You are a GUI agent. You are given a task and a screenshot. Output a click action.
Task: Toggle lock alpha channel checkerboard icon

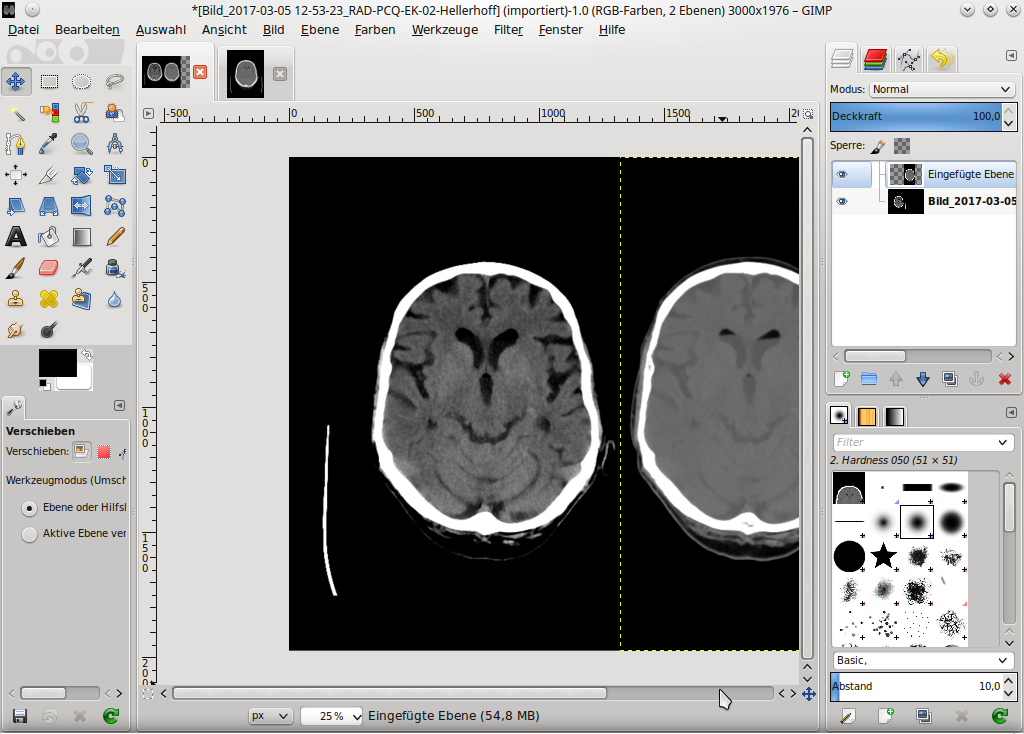tap(902, 146)
